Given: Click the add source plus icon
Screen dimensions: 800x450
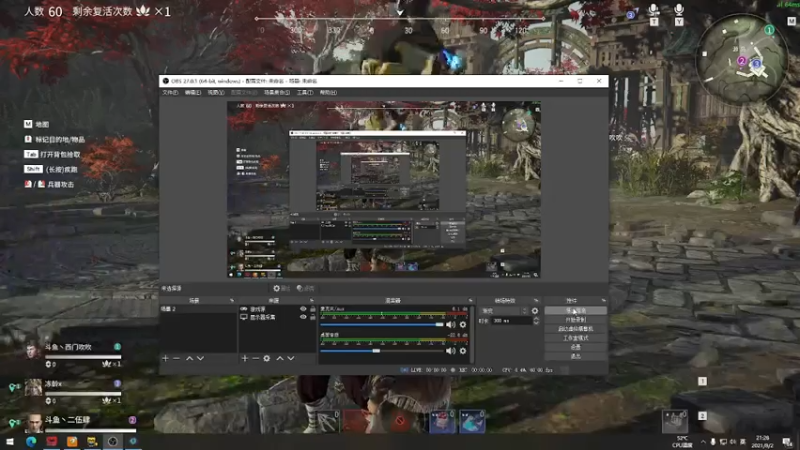Looking at the screenshot, I should pos(244,358).
